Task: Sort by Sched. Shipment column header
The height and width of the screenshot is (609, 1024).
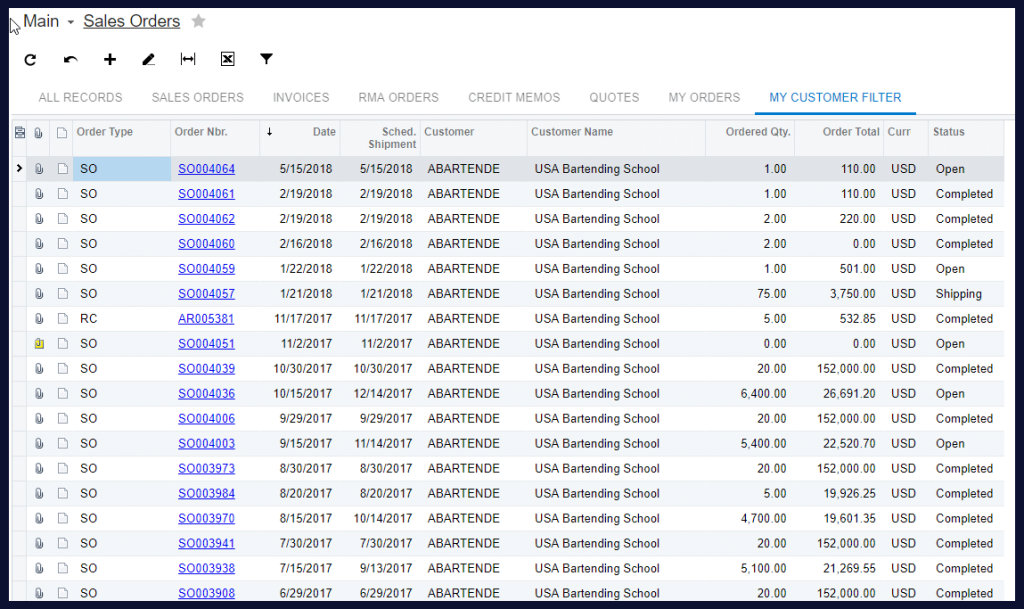Action: click(x=391, y=138)
